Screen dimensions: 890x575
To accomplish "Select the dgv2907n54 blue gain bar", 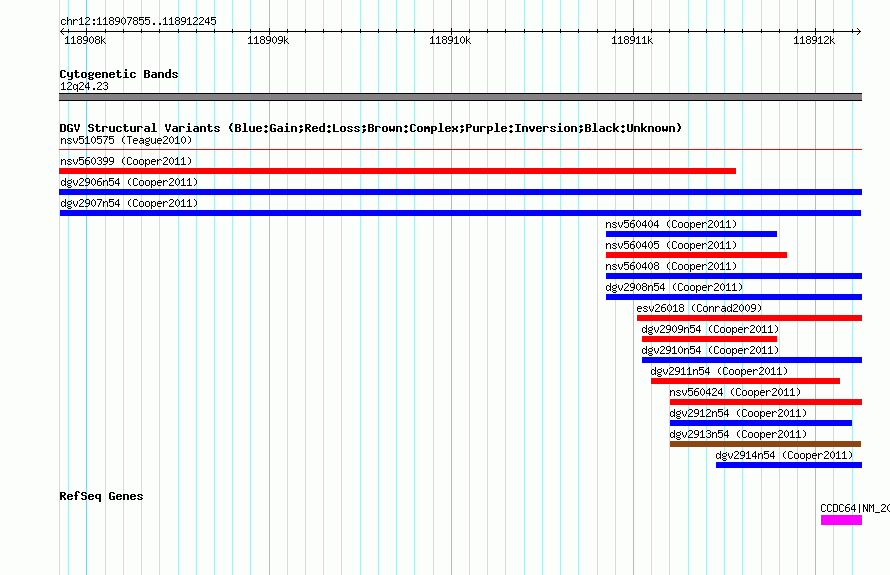I will [460, 213].
